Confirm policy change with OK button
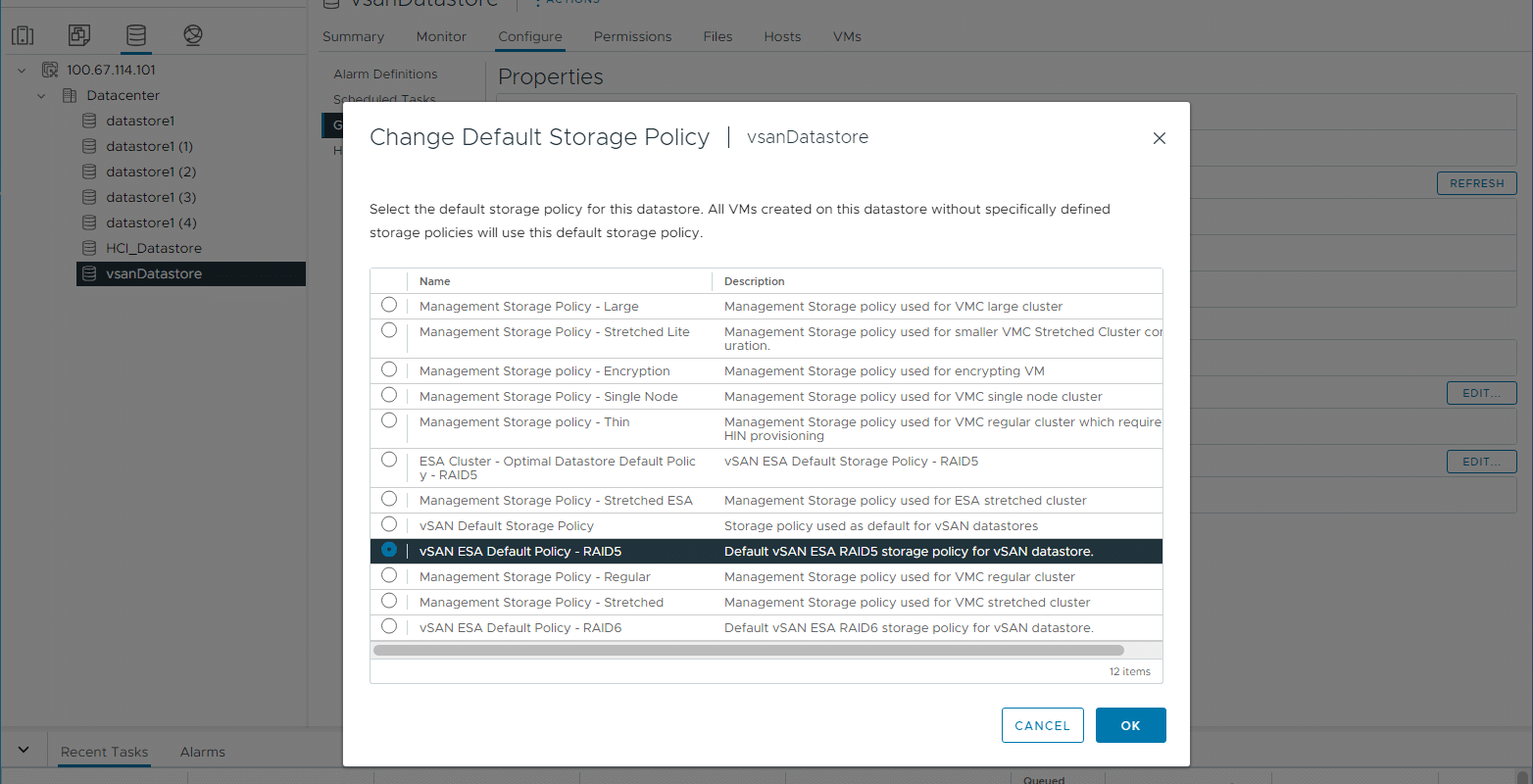The image size is (1533, 784). click(x=1131, y=725)
